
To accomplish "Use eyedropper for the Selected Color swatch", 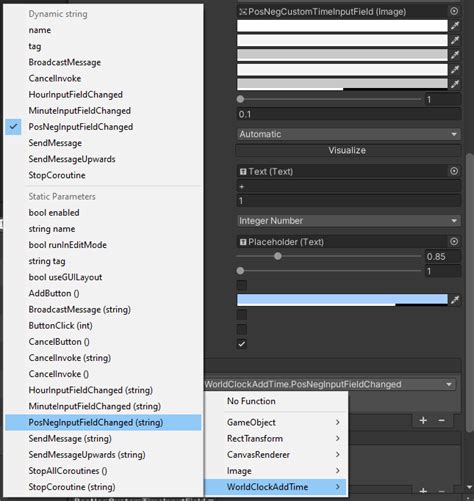I will click(455, 70).
